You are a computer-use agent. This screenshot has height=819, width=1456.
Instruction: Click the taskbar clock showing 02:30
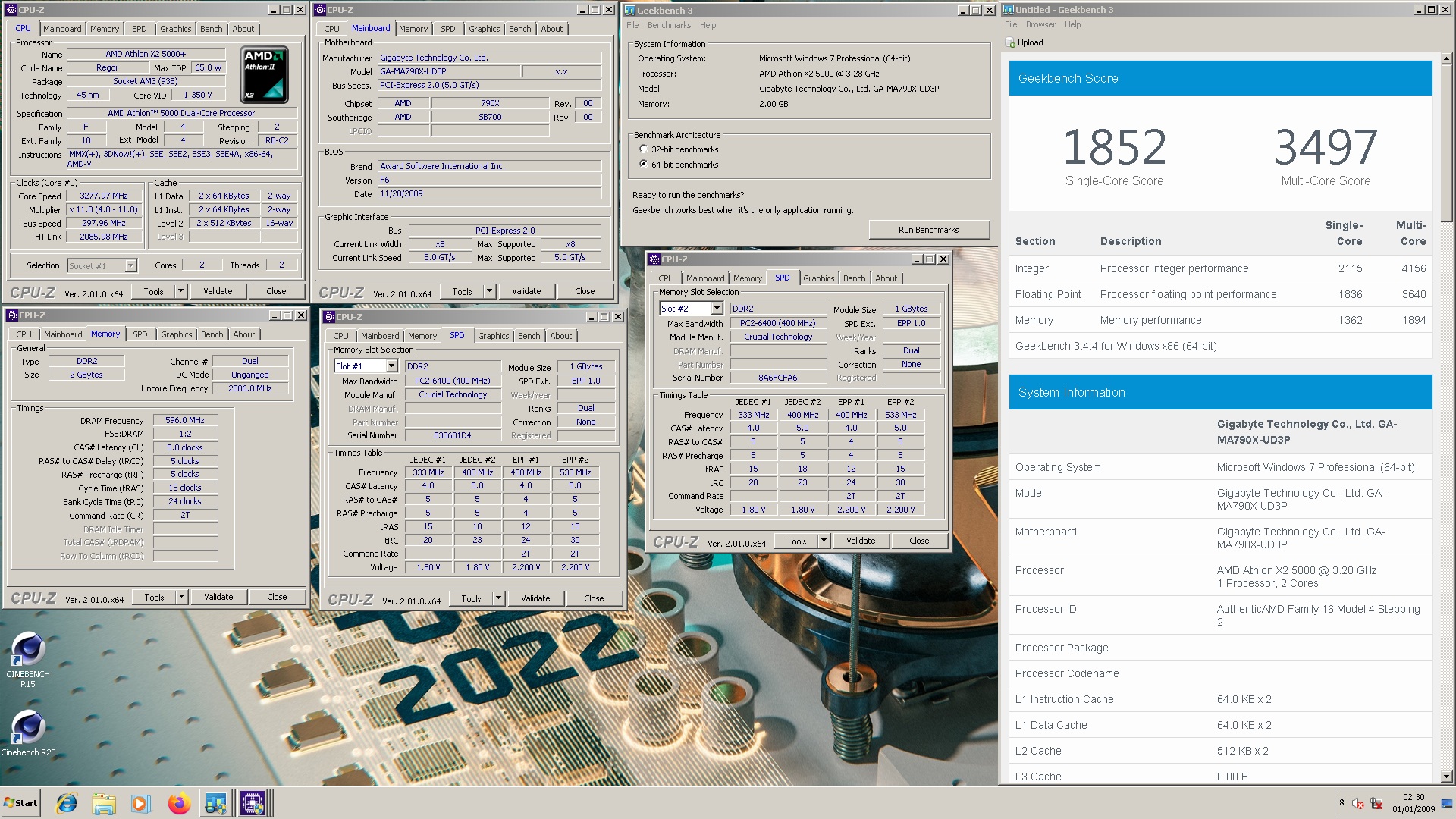(1414, 803)
